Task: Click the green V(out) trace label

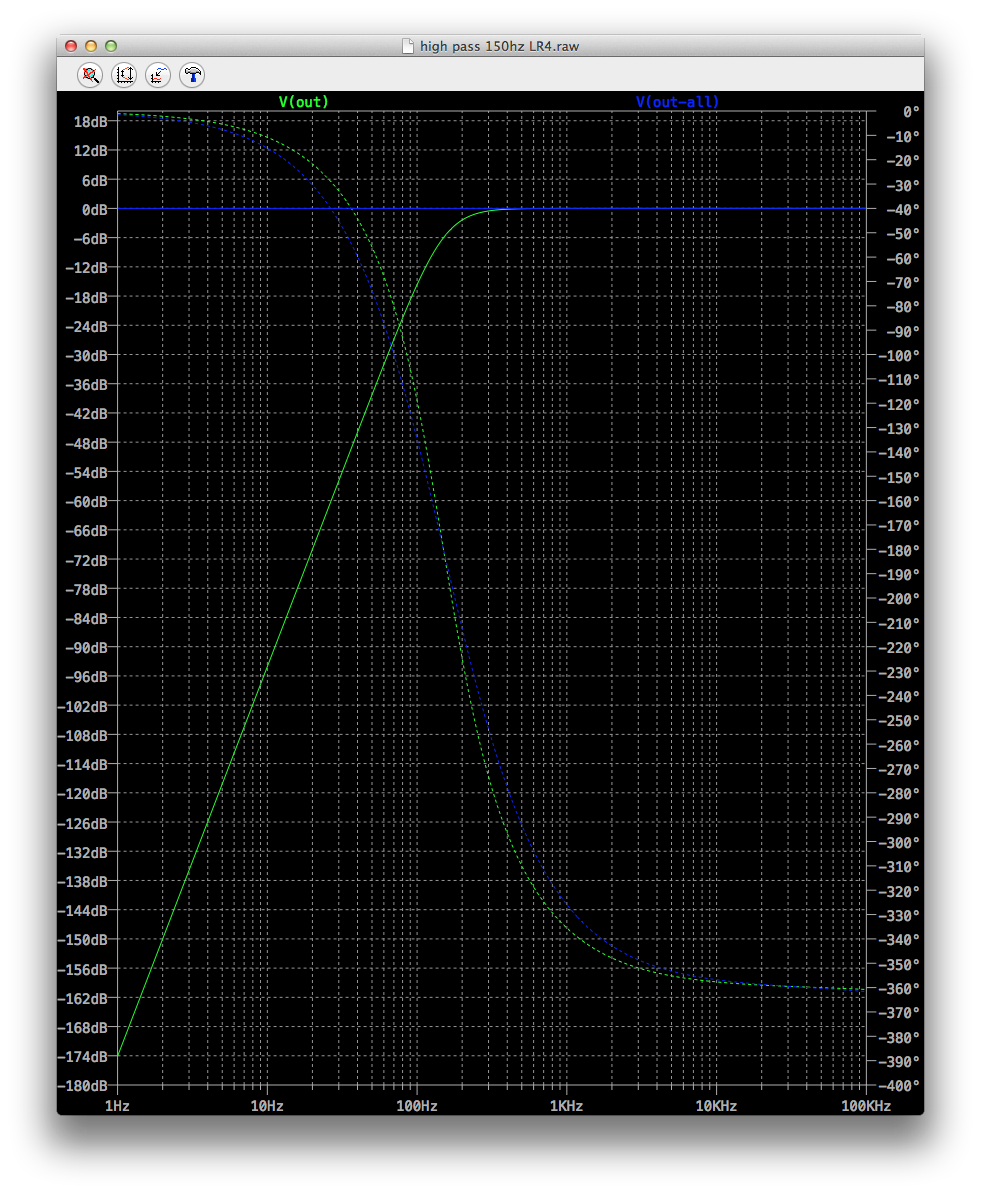Action: pyautogui.click(x=303, y=101)
